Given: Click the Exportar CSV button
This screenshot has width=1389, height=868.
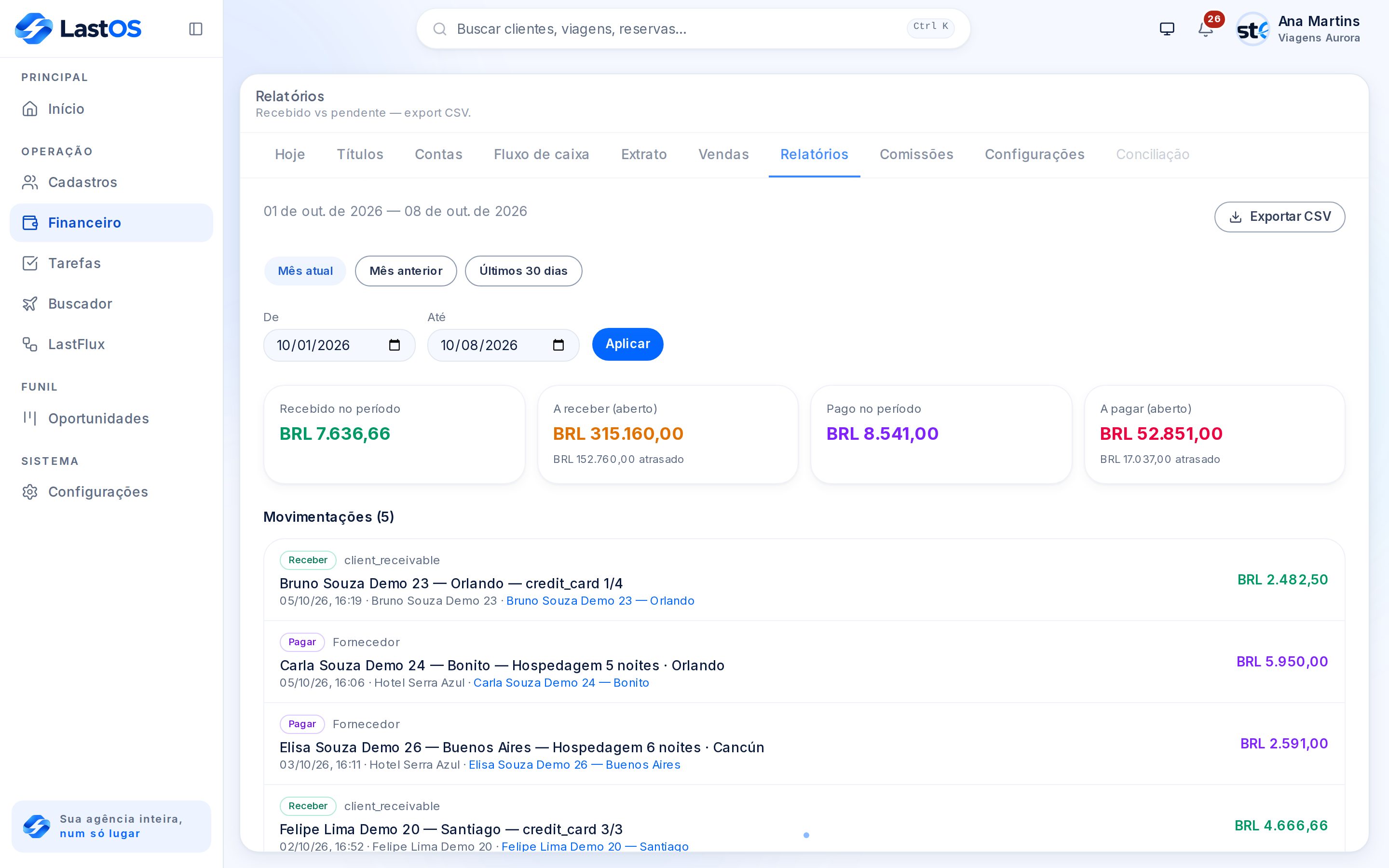Looking at the screenshot, I should 1280,217.
